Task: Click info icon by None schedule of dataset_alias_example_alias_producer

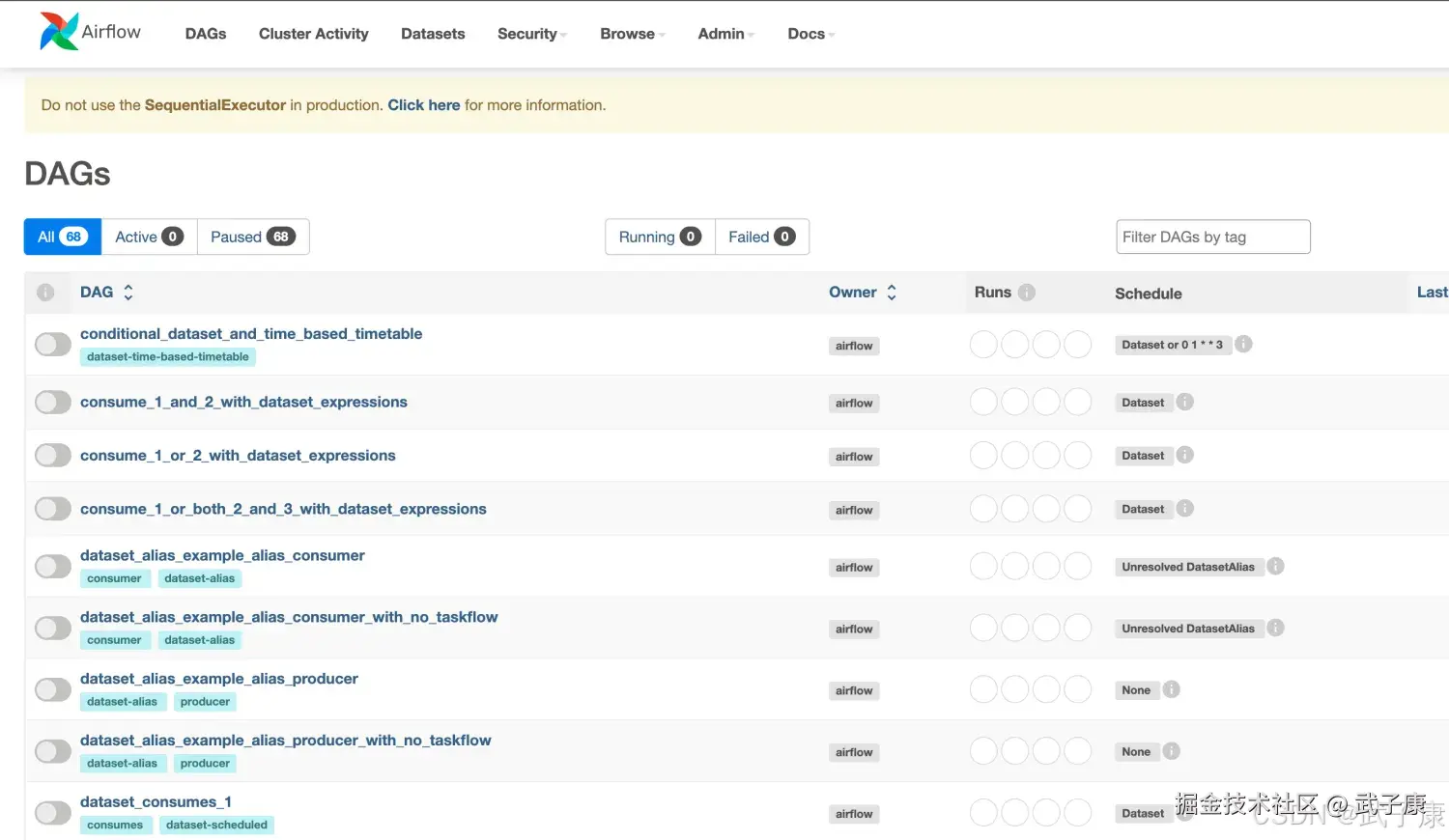Action: (x=1171, y=690)
